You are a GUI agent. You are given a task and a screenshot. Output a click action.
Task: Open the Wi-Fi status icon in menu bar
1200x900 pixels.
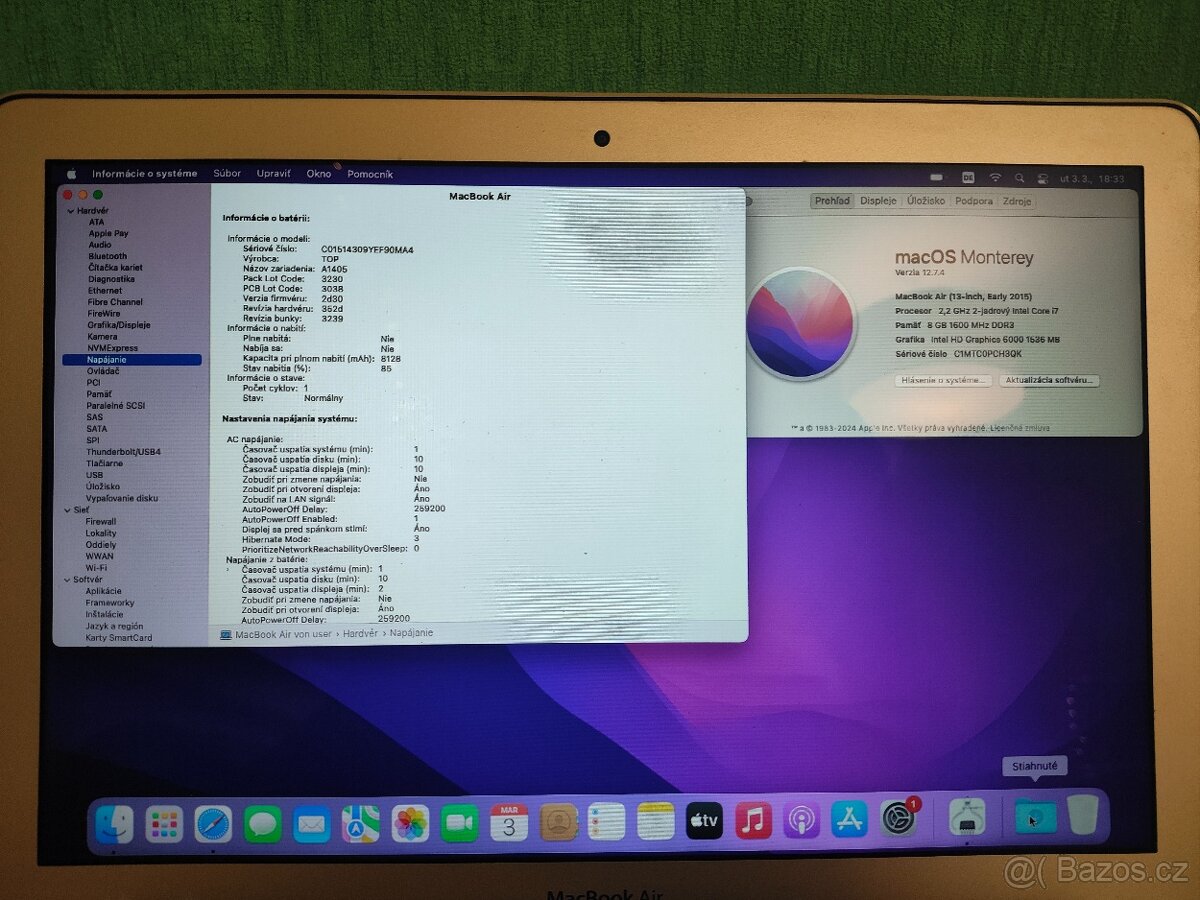(x=995, y=176)
